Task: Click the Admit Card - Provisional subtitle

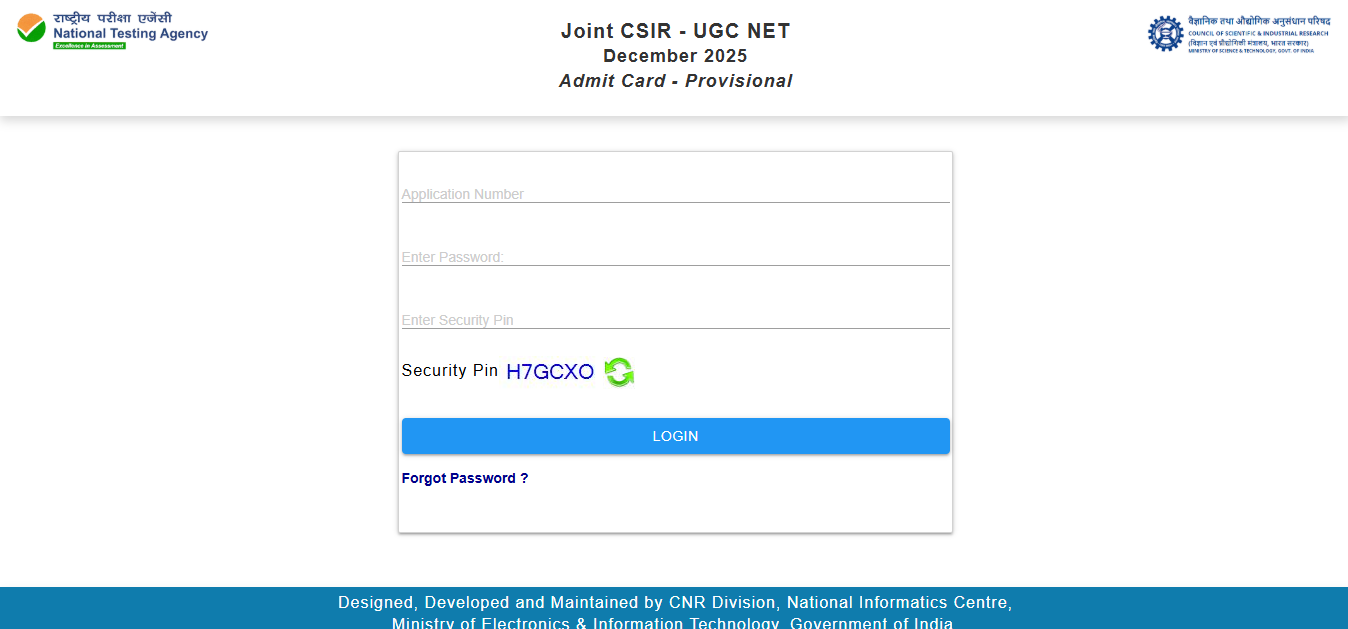Action: [x=675, y=81]
